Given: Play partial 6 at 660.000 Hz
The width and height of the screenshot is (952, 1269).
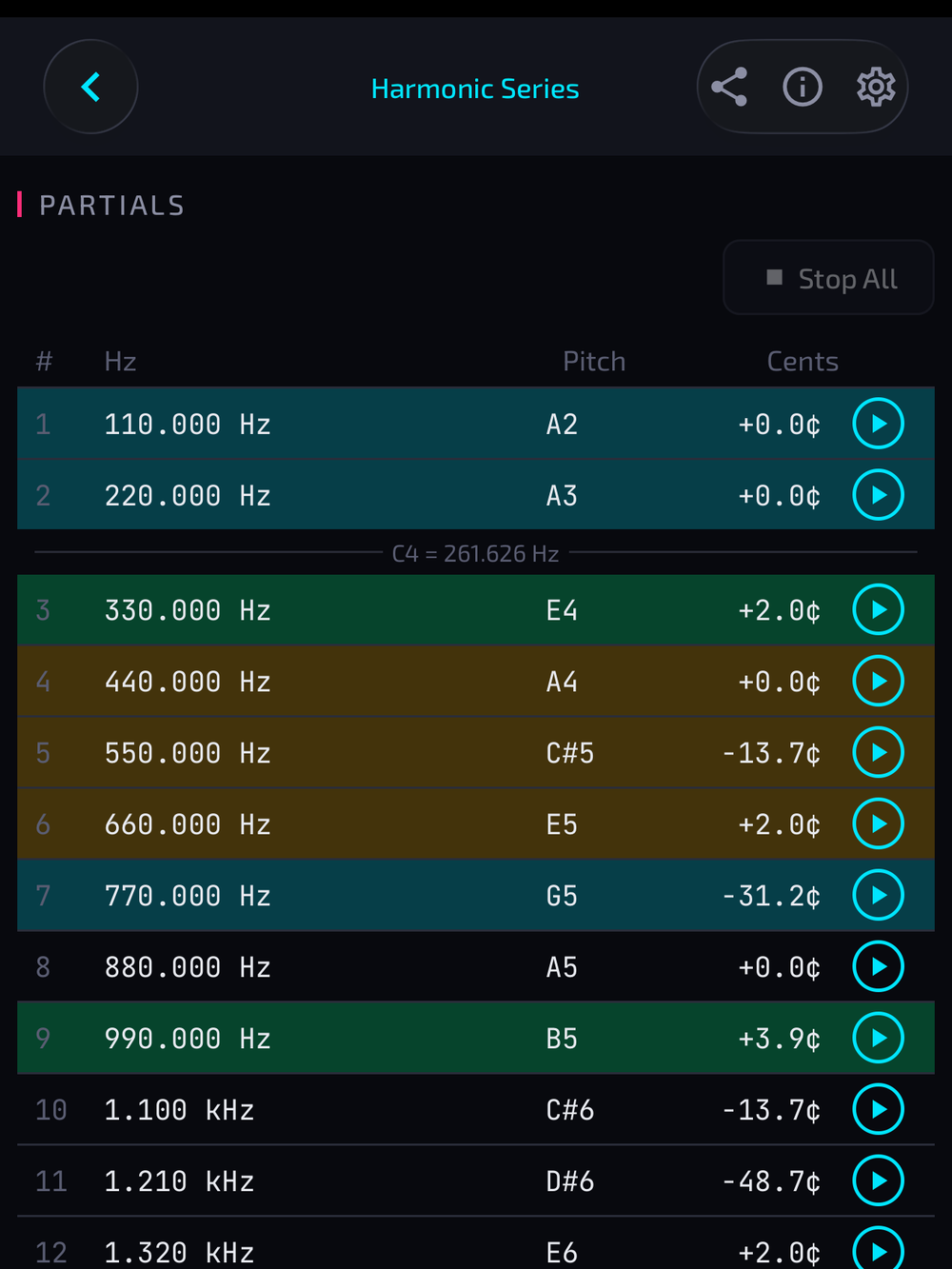Looking at the screenshot, I should pyautogui.click(x=878, y=823).
